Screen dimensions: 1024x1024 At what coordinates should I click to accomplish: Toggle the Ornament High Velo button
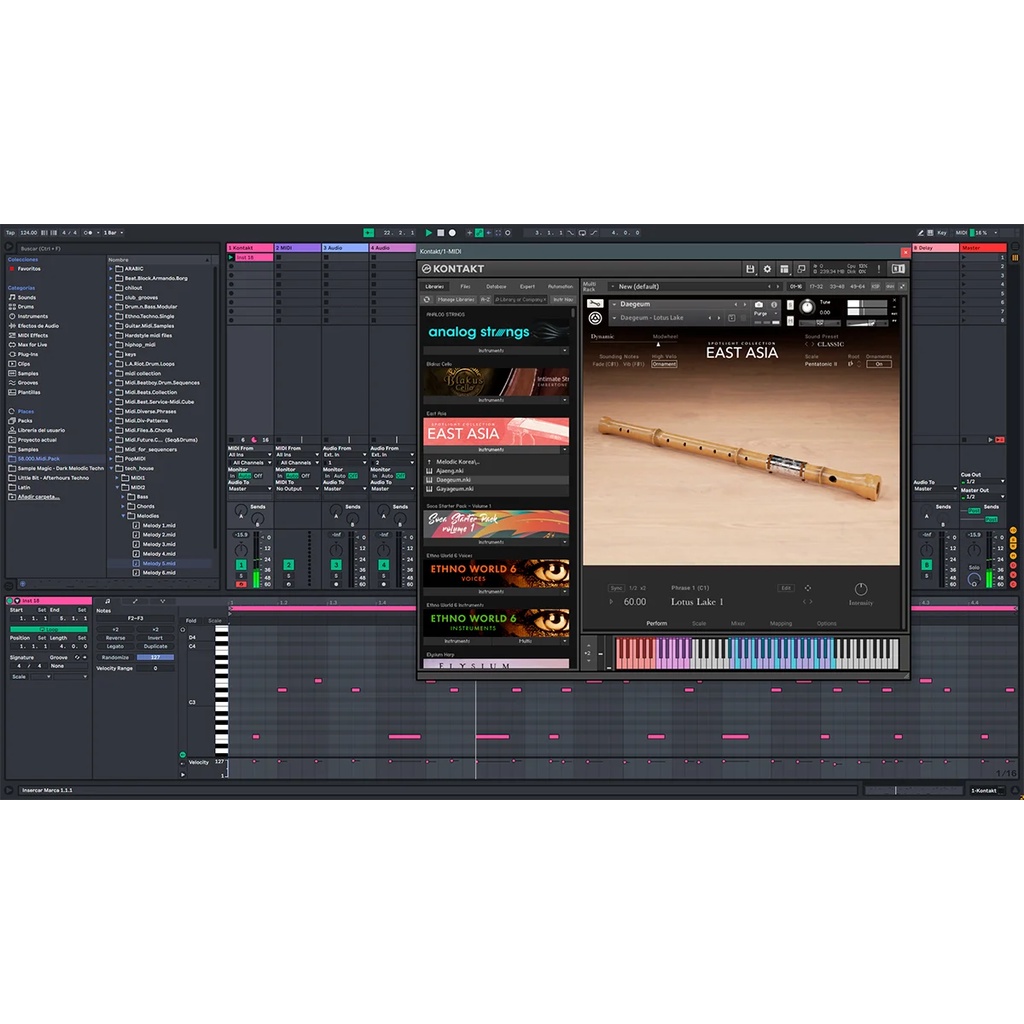664,364
